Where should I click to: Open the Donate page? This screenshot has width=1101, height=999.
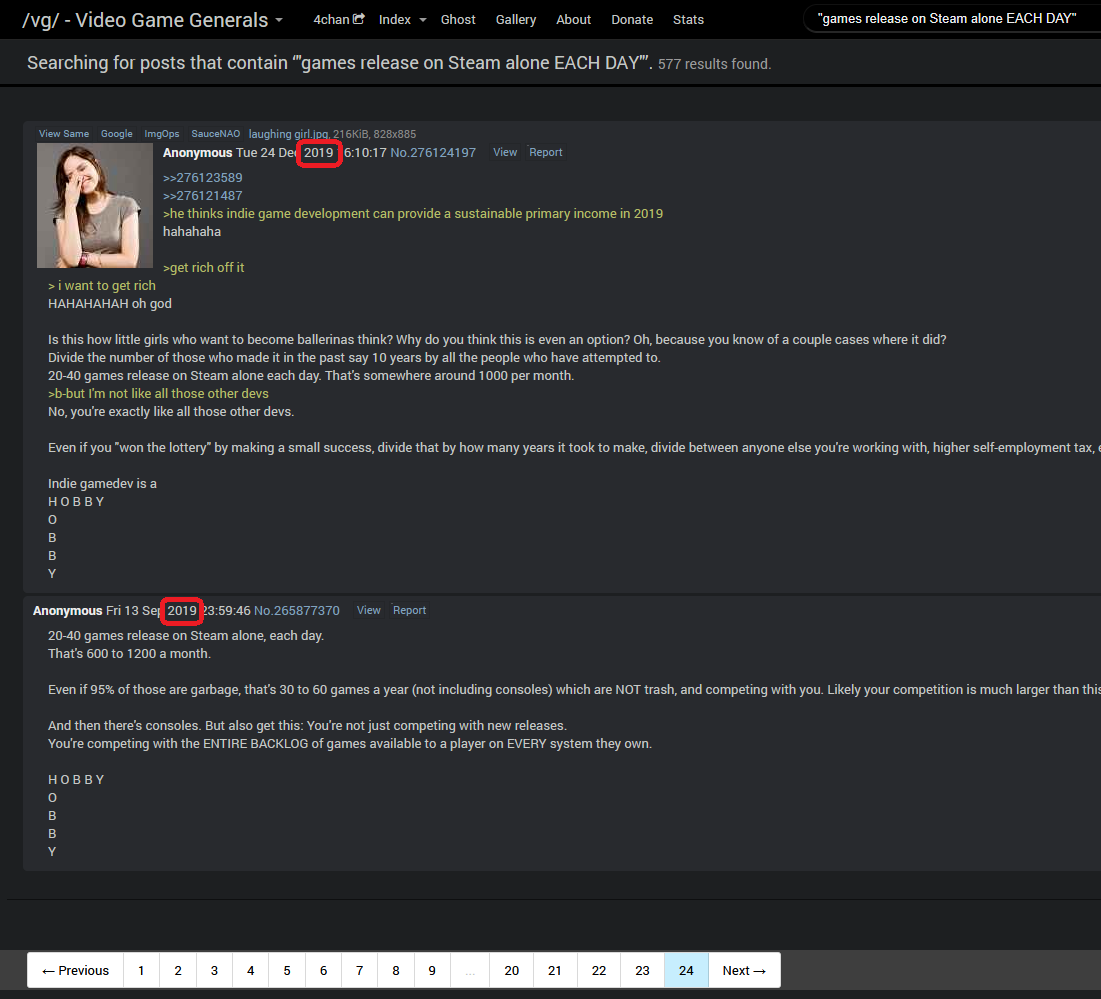pos(632,20)
